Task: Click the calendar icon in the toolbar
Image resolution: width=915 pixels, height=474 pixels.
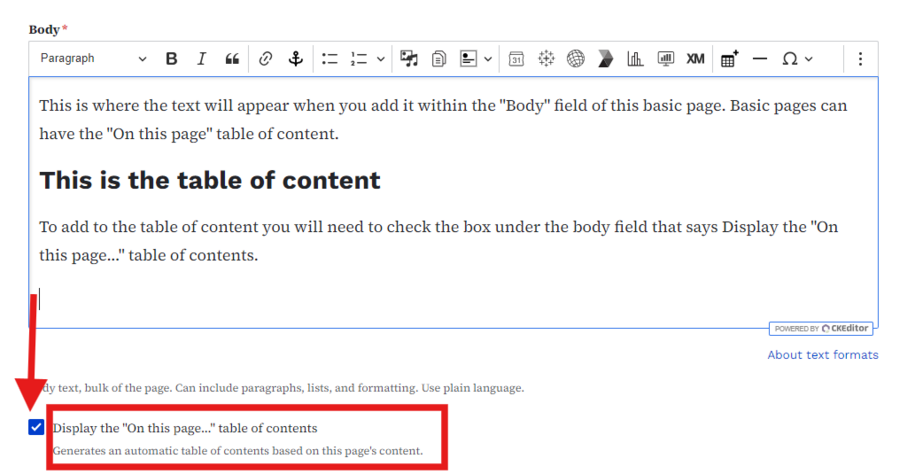Action: (516, 59)
